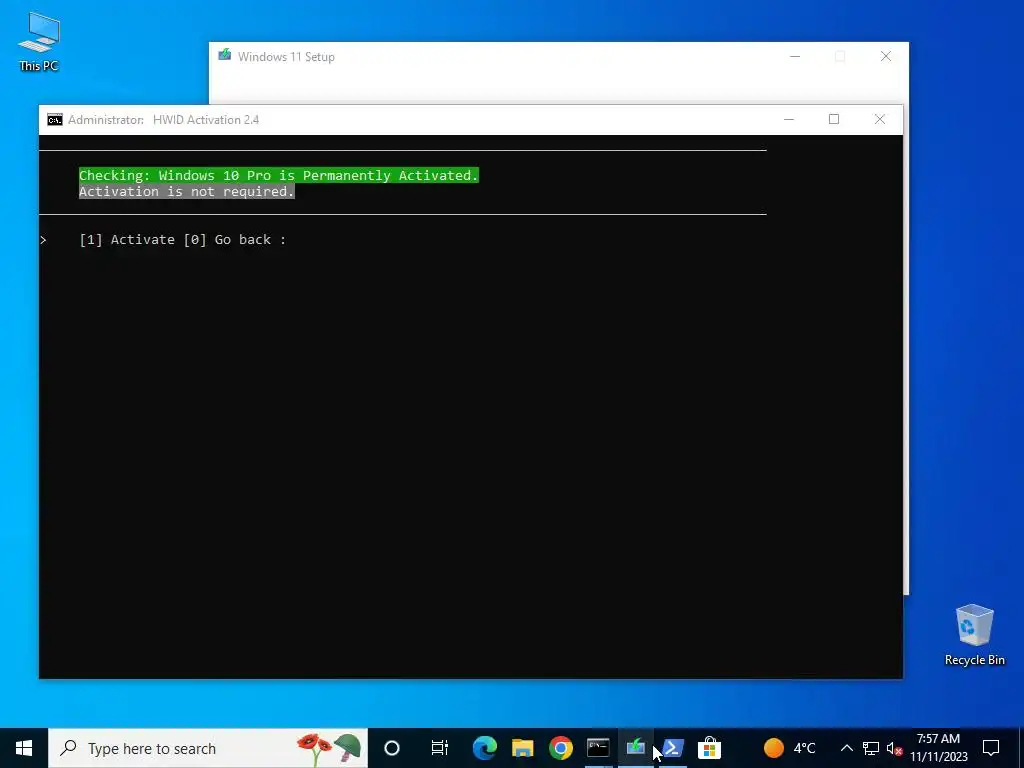Screen dimensions: 1024x768
Task: Launch Microsoft Edge from the taskbar
Action: pos(485,748)
